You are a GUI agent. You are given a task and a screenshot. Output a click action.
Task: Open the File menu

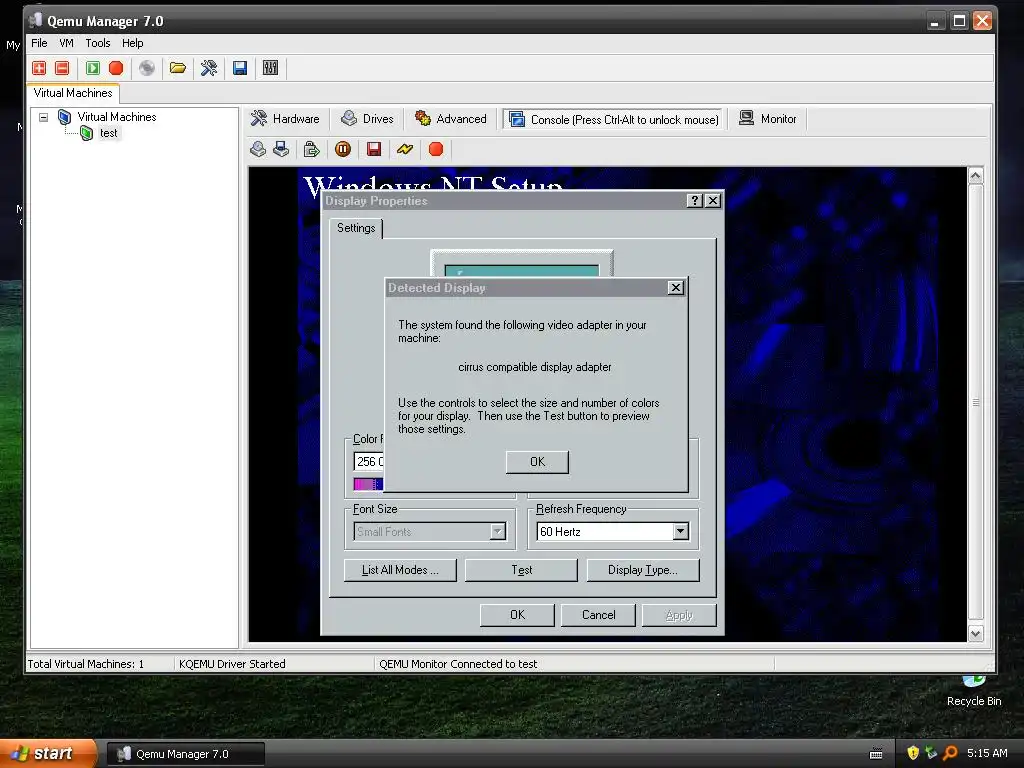pyautogui.click(x=39, y=43)
